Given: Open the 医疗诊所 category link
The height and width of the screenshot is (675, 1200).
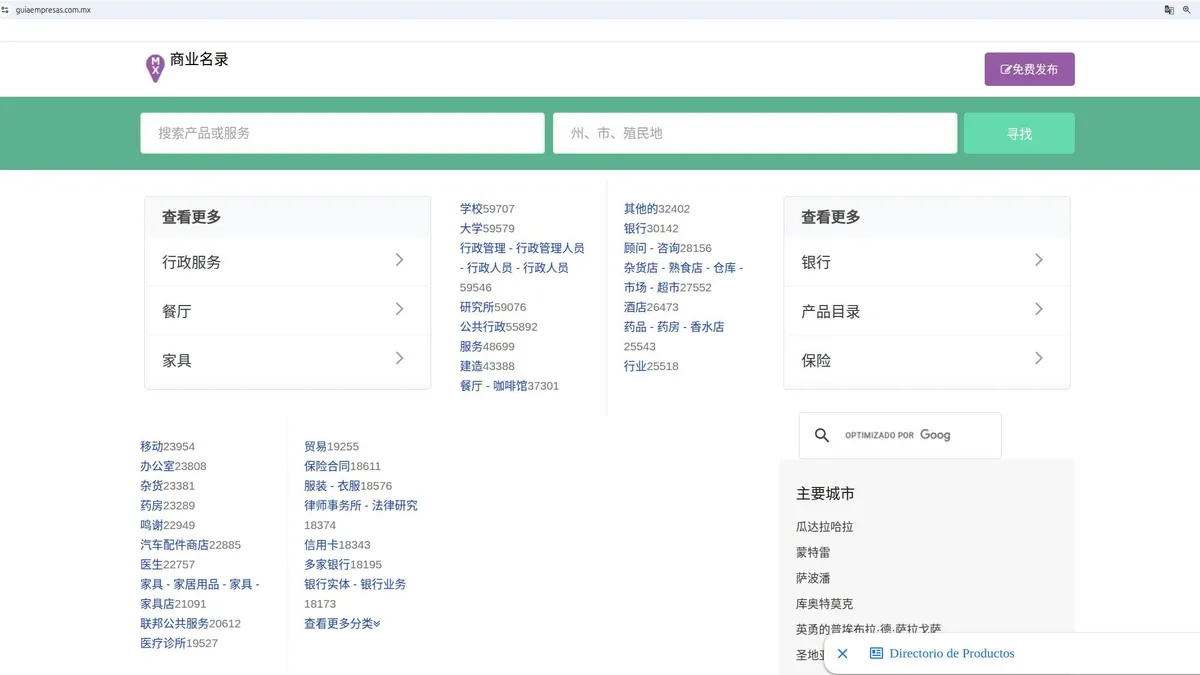Looking at the screenshot, I should (x=163, y=643).
